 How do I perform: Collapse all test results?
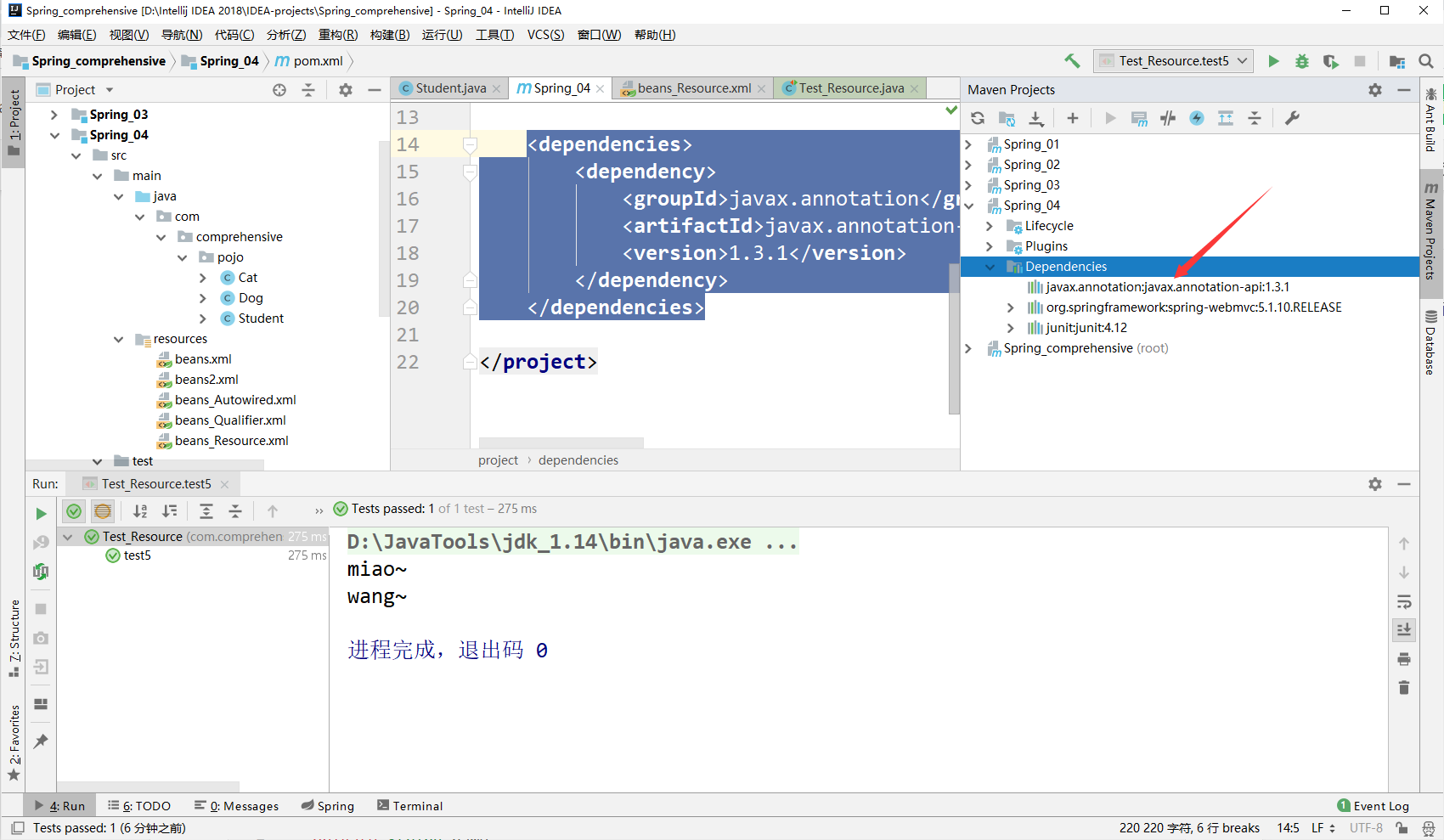(235, 510)
